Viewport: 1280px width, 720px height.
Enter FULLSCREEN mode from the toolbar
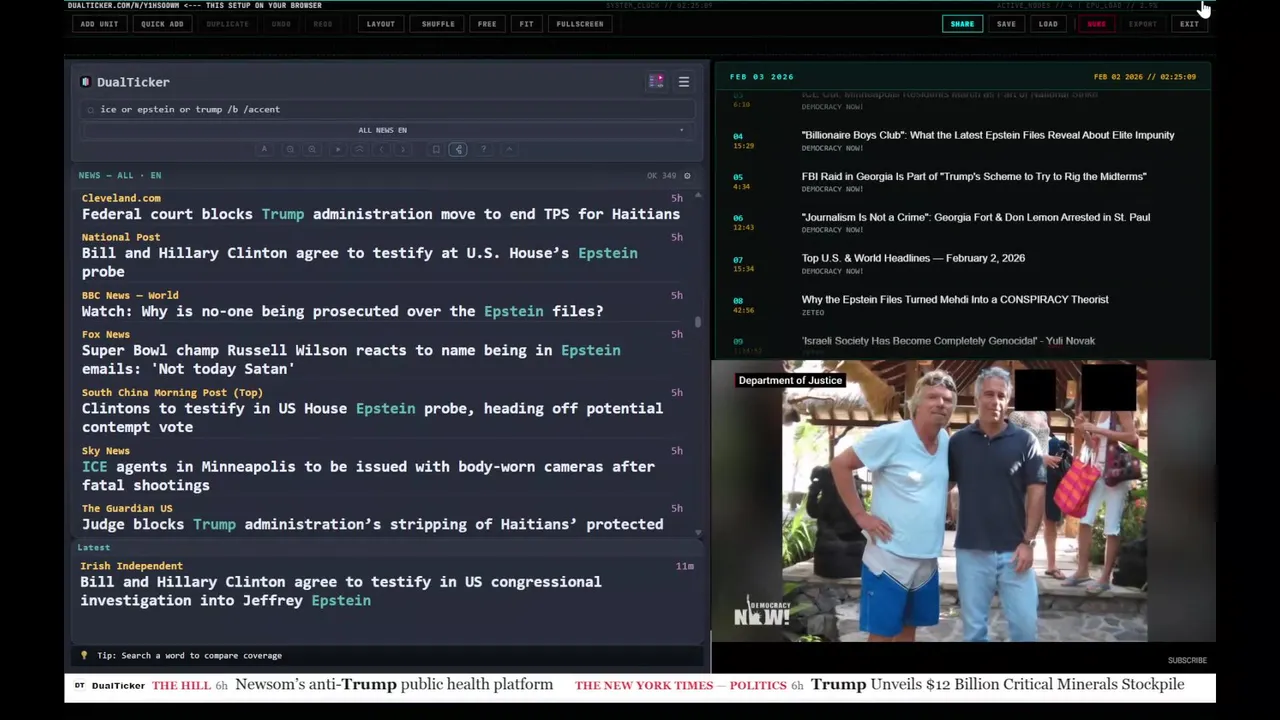(580, 24)
